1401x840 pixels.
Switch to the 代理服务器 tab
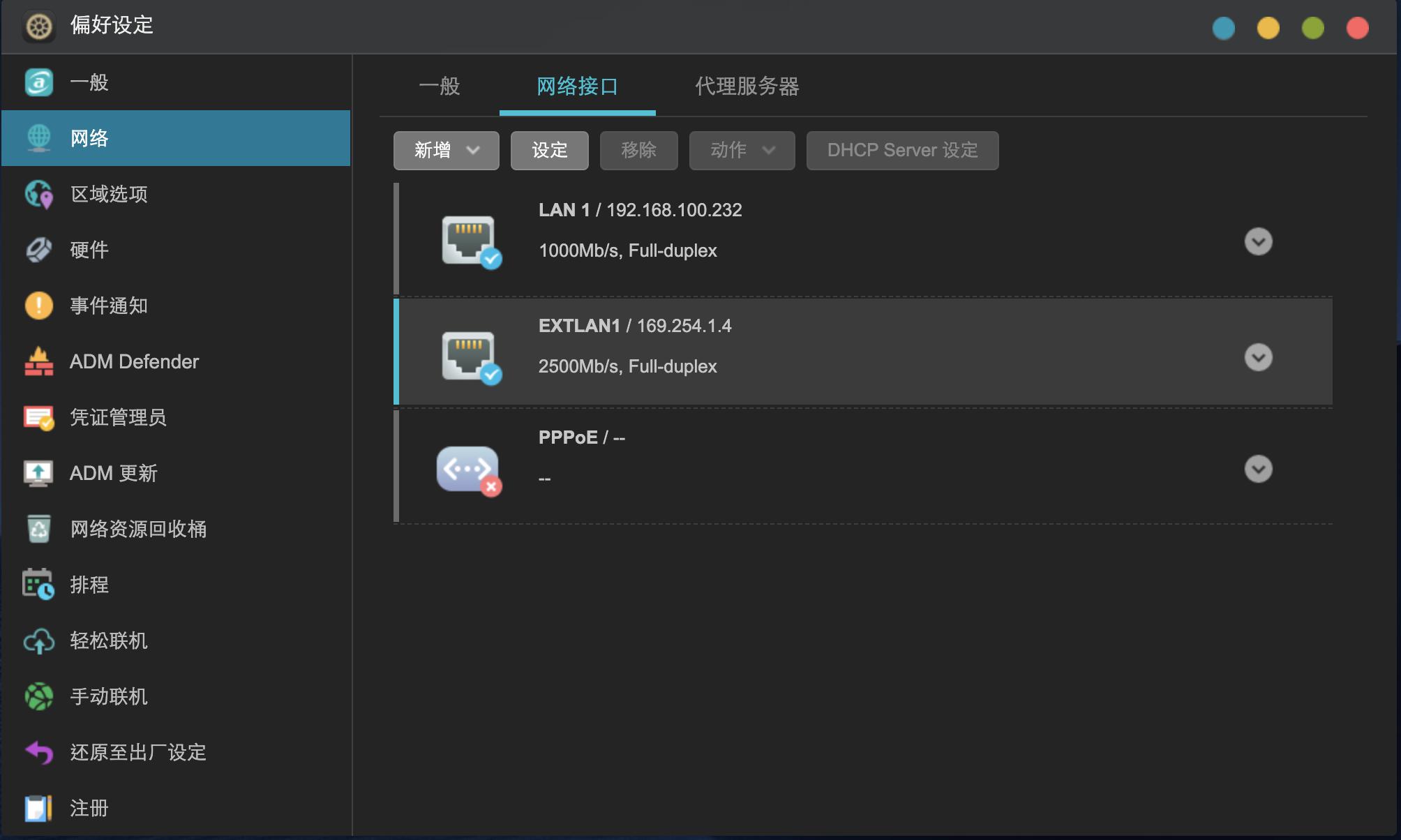coord(747,87)
